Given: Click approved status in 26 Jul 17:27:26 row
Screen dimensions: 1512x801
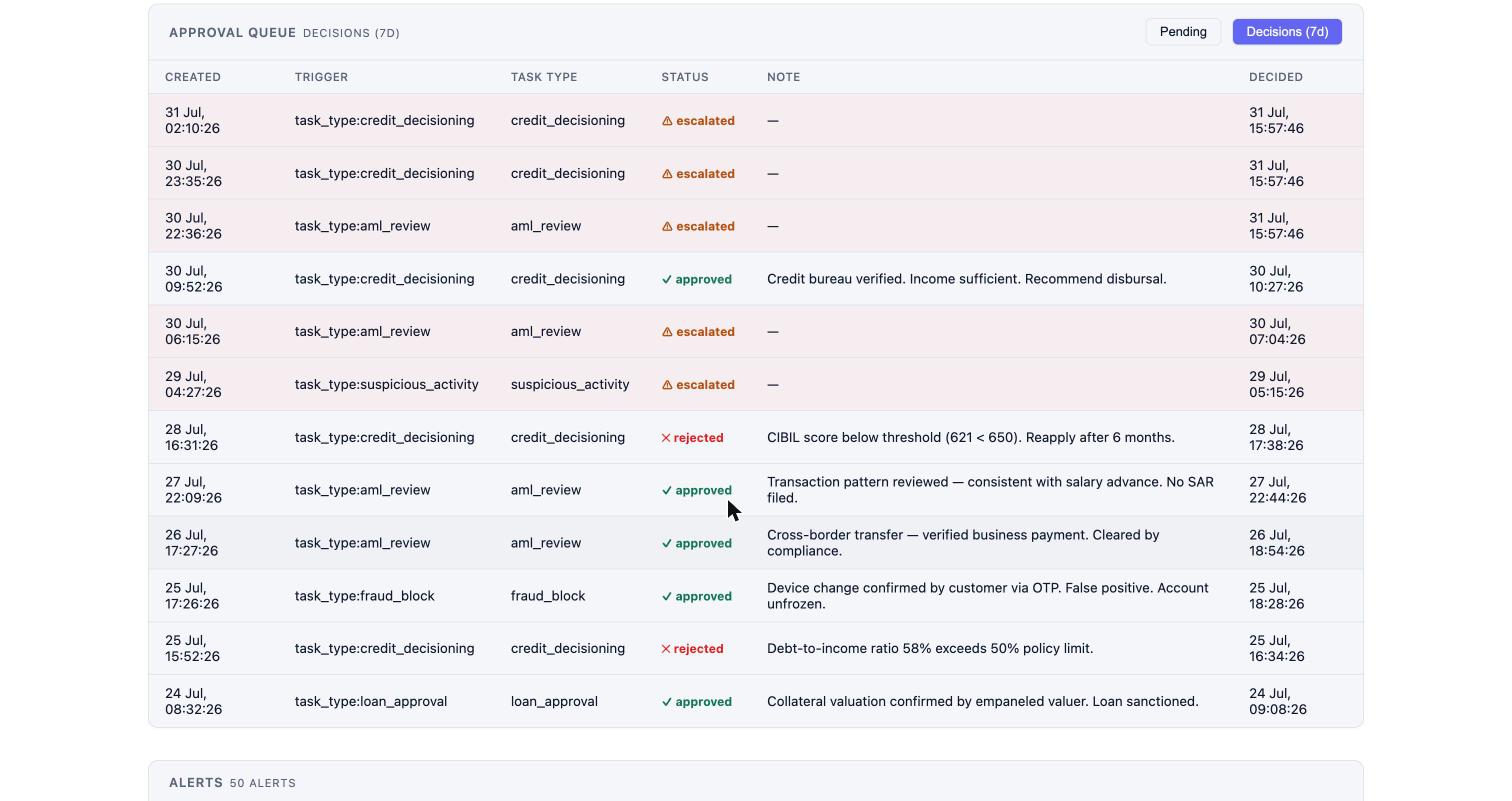Looking at the screenshot, I should tap(696, 543).
